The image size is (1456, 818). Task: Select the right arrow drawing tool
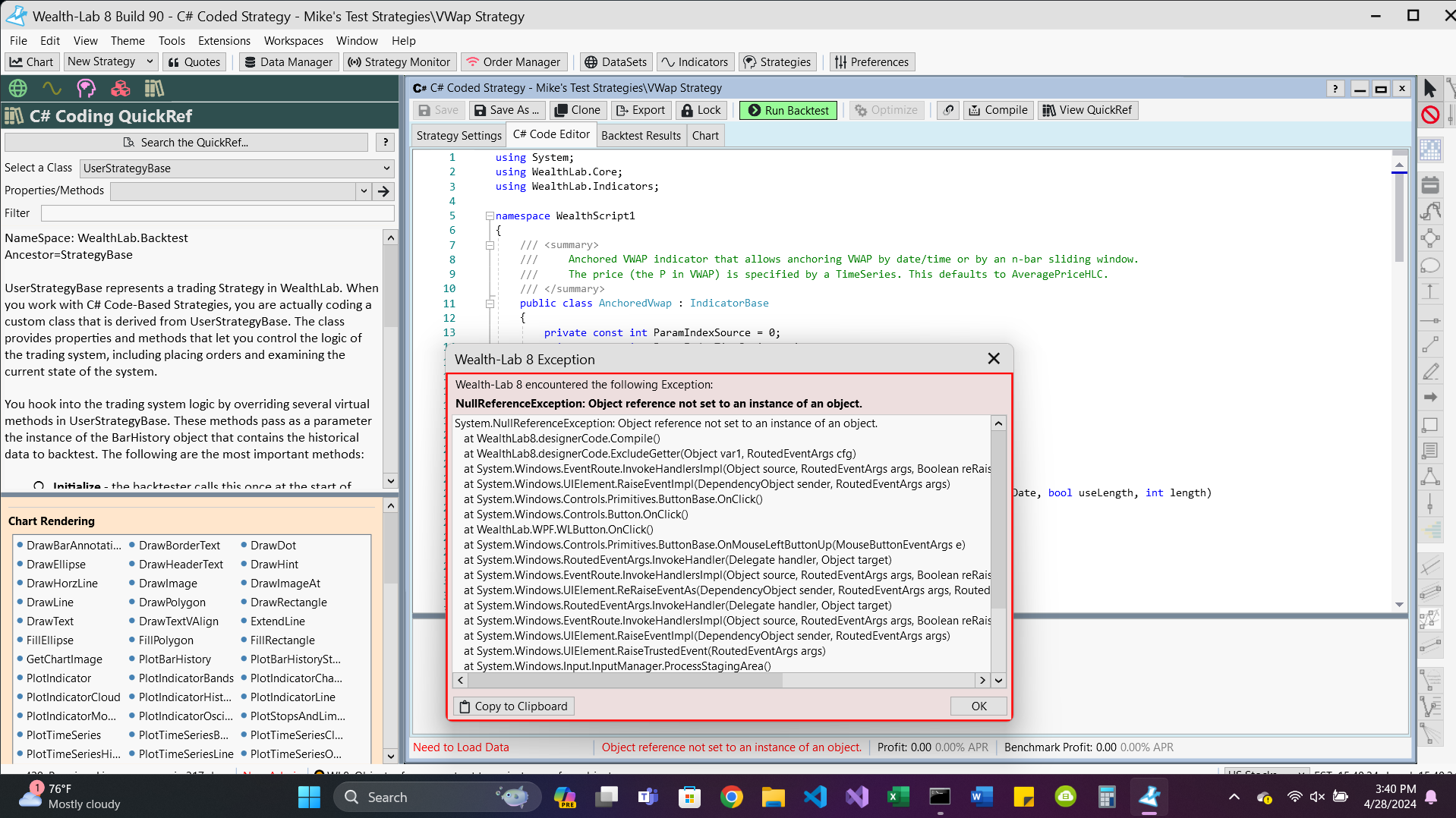coord(1430,398)
